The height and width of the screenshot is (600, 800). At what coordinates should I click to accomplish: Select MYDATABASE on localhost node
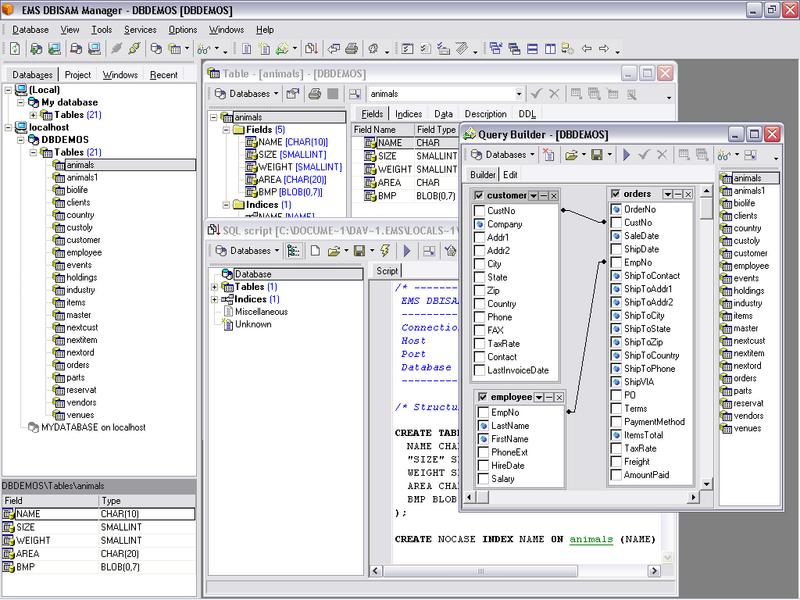(93, 428)
